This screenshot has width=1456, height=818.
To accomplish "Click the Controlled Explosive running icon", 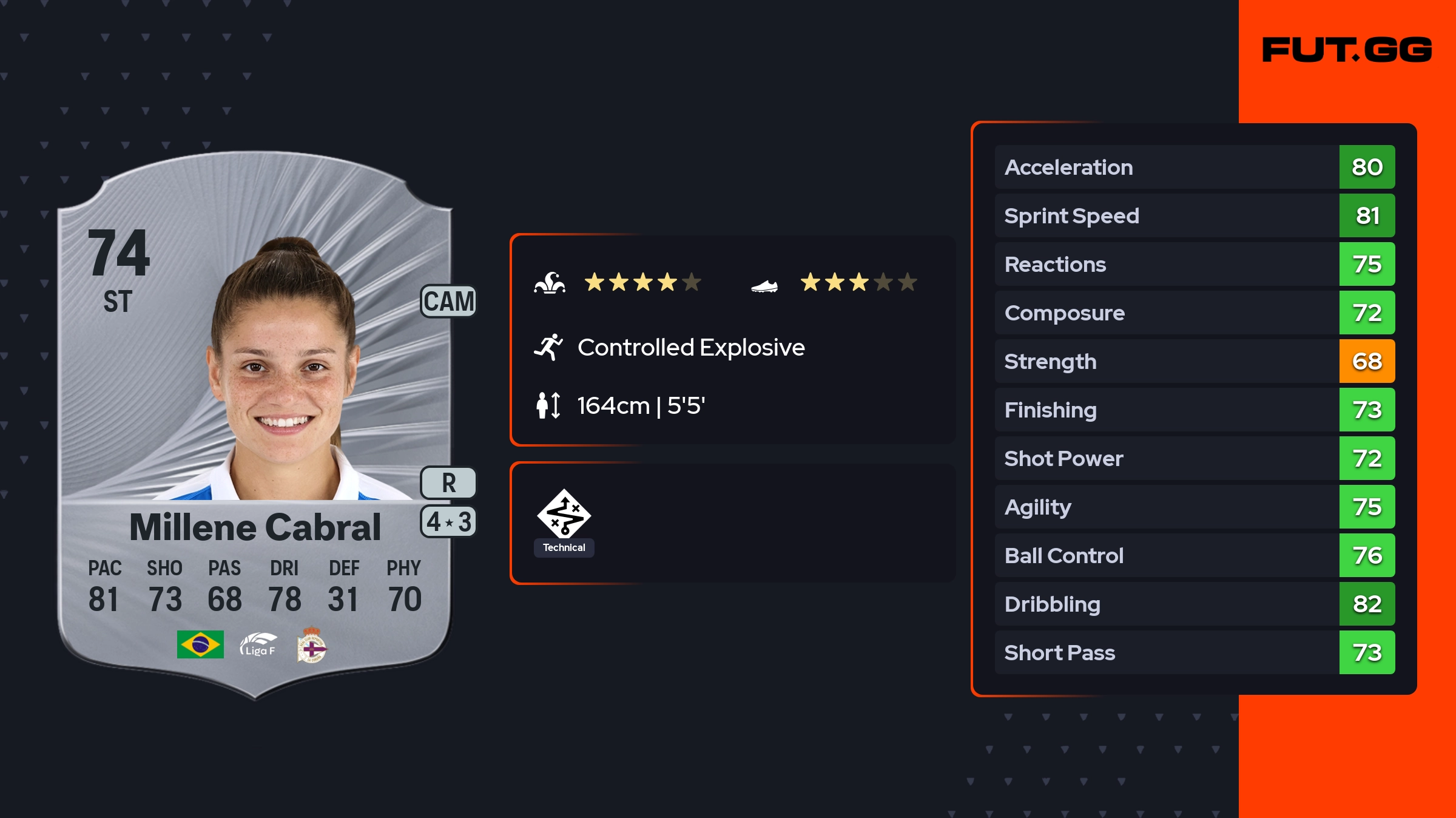I will point(548,348).
